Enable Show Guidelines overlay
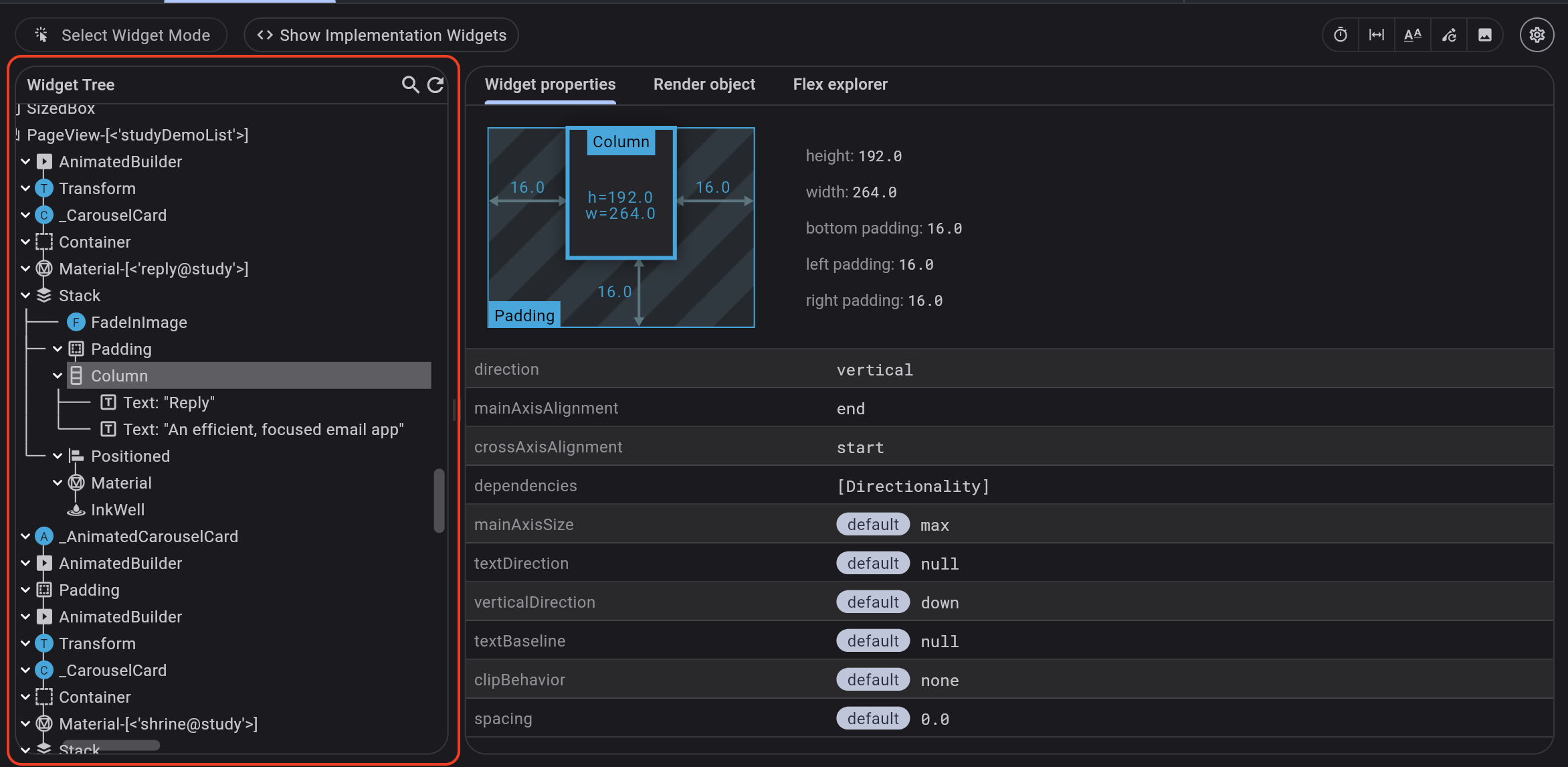The image size is (1568, 767). pyautogui.click(x=1376, y=34)
